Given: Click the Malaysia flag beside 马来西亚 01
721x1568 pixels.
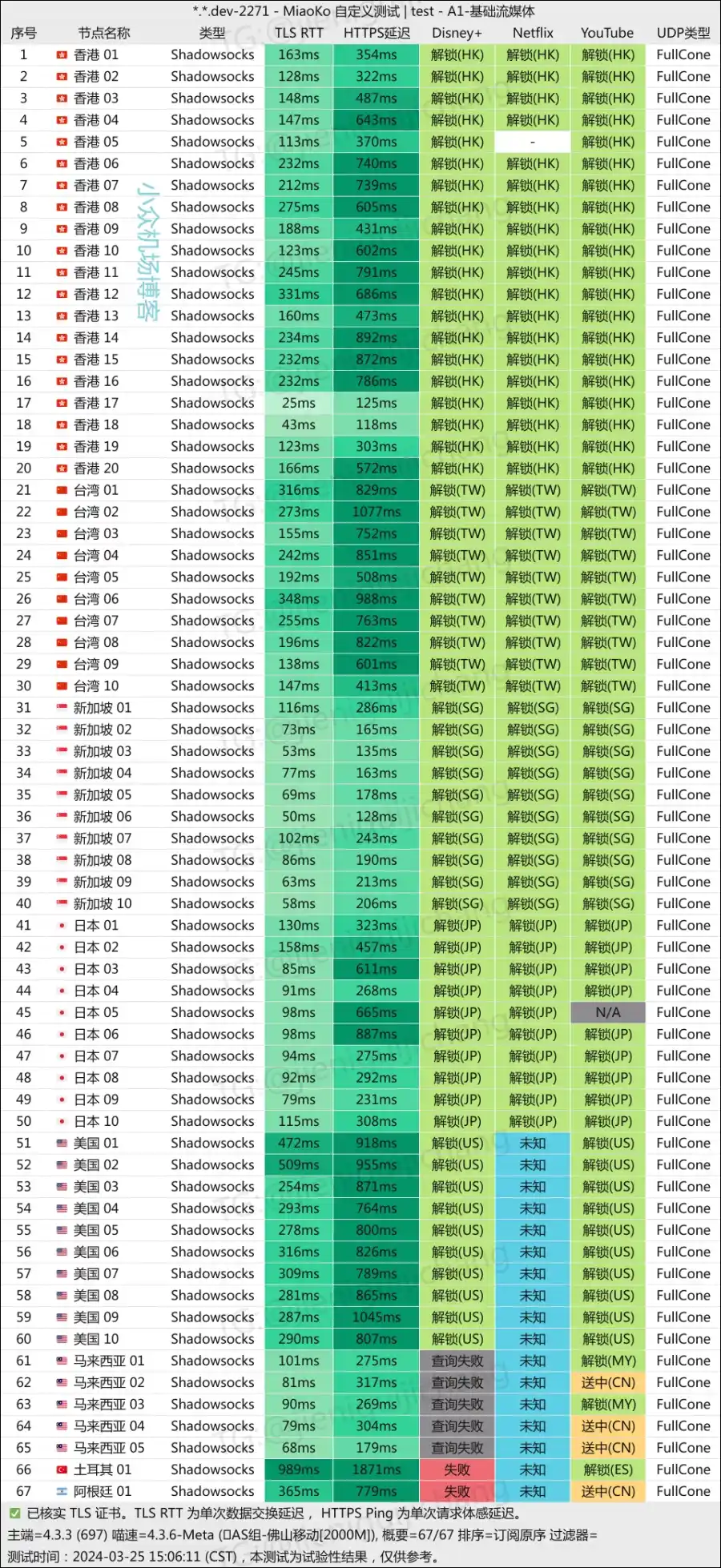Looking at the screenshot, I should (x=62, y=1361).
